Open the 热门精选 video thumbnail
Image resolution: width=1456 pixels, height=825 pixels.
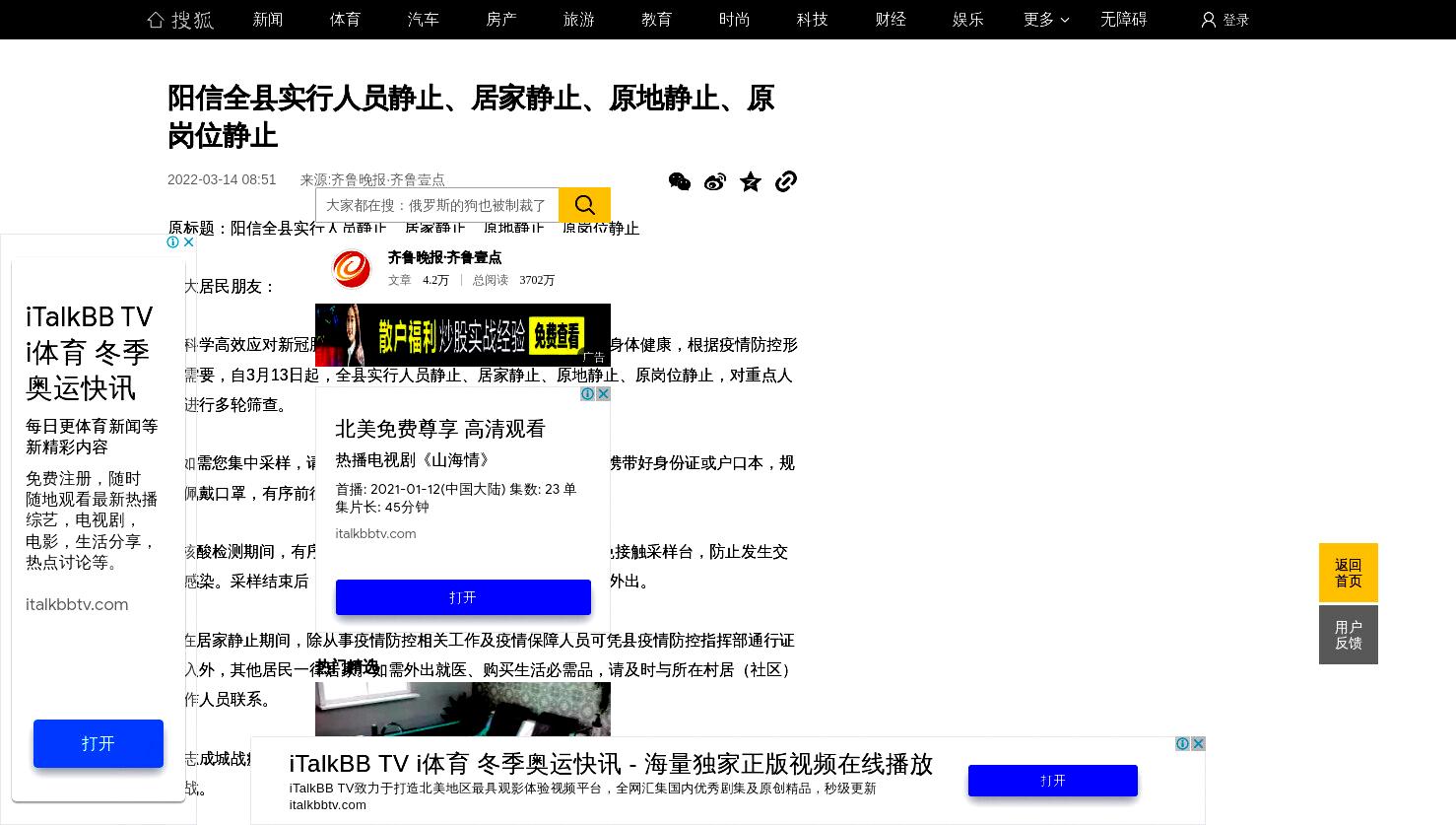click(x=463, y=710)
